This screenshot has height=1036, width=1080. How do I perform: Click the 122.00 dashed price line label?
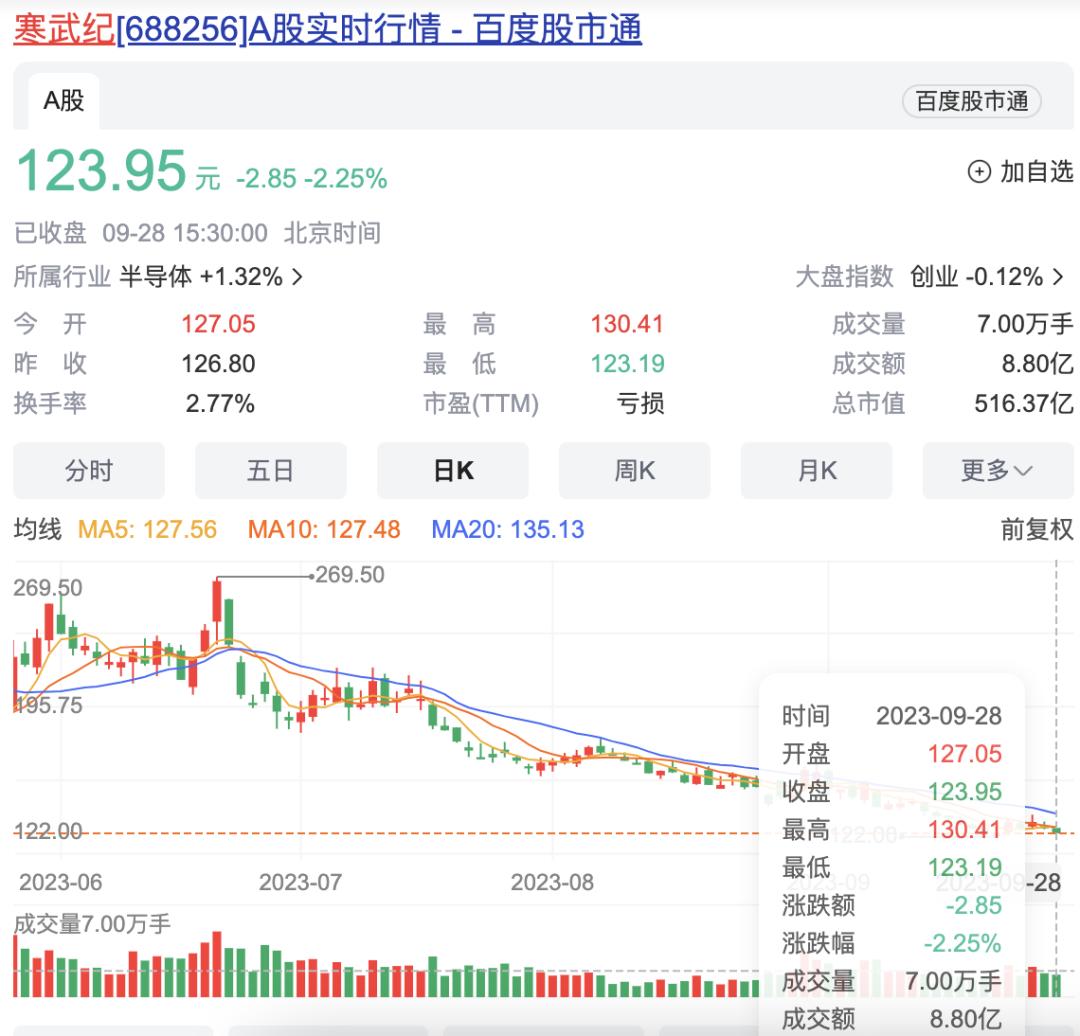pos(48,831)
